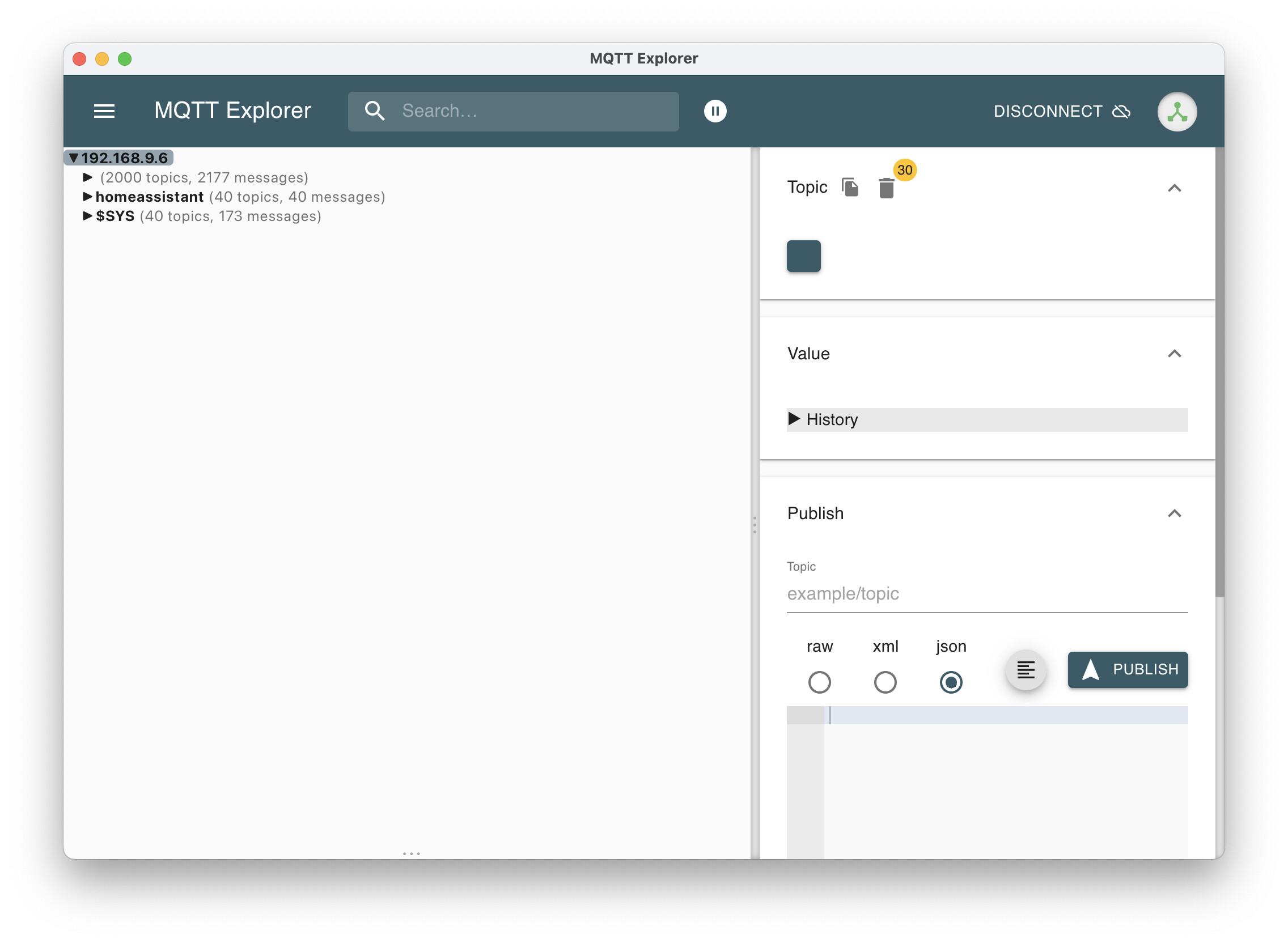Expand the unnamed 2000 topics node
Viewport: 1288px width, 943px height.
coord(87,177)
